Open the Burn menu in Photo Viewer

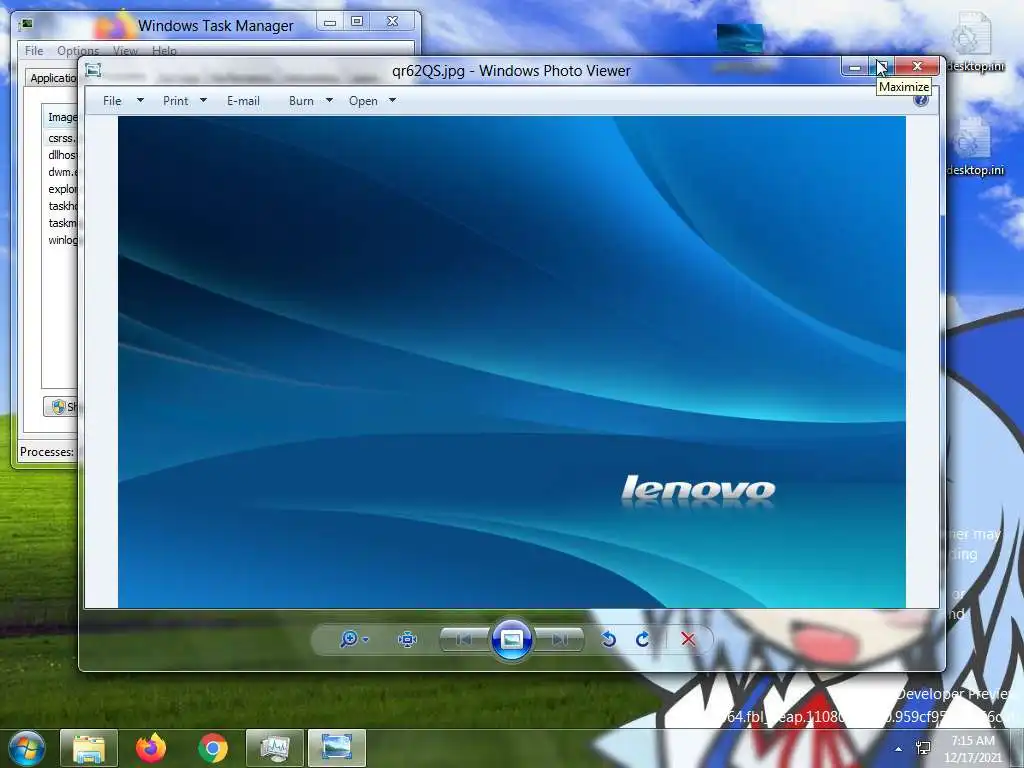click(x=301, y=101)
